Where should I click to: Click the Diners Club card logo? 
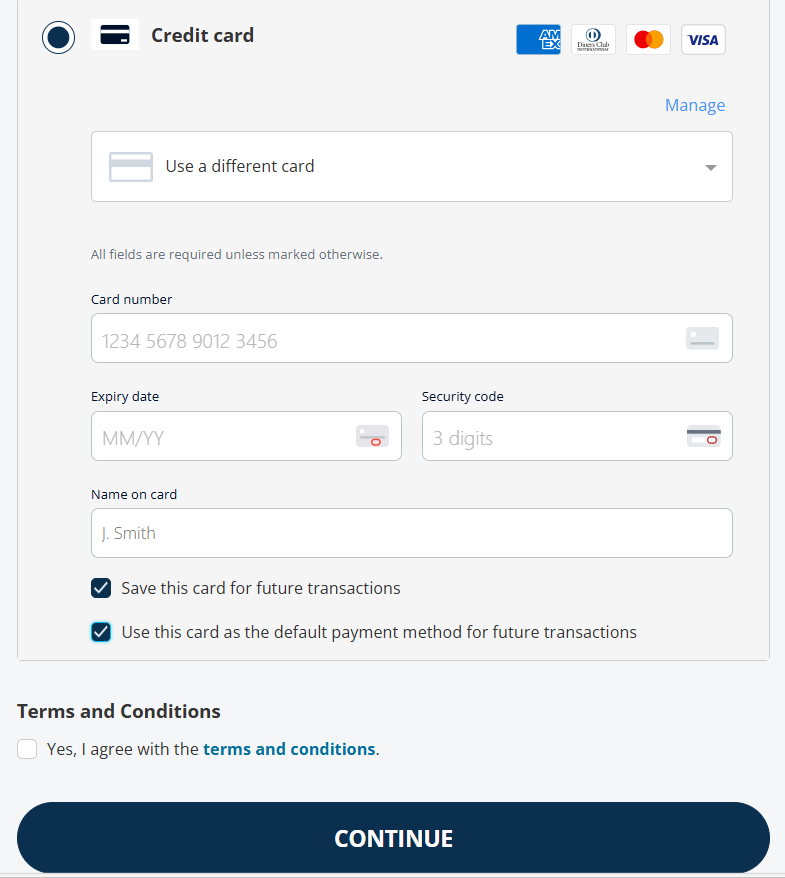pyautogui.click(x=593, y=39)
